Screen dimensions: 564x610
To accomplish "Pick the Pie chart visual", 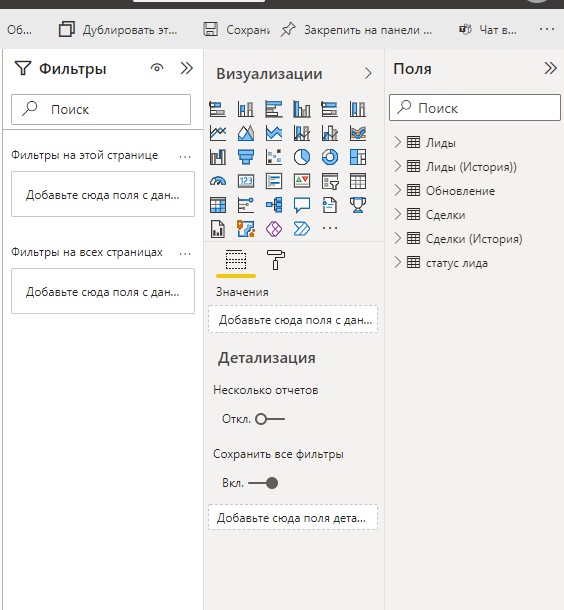I will [302, 157].
